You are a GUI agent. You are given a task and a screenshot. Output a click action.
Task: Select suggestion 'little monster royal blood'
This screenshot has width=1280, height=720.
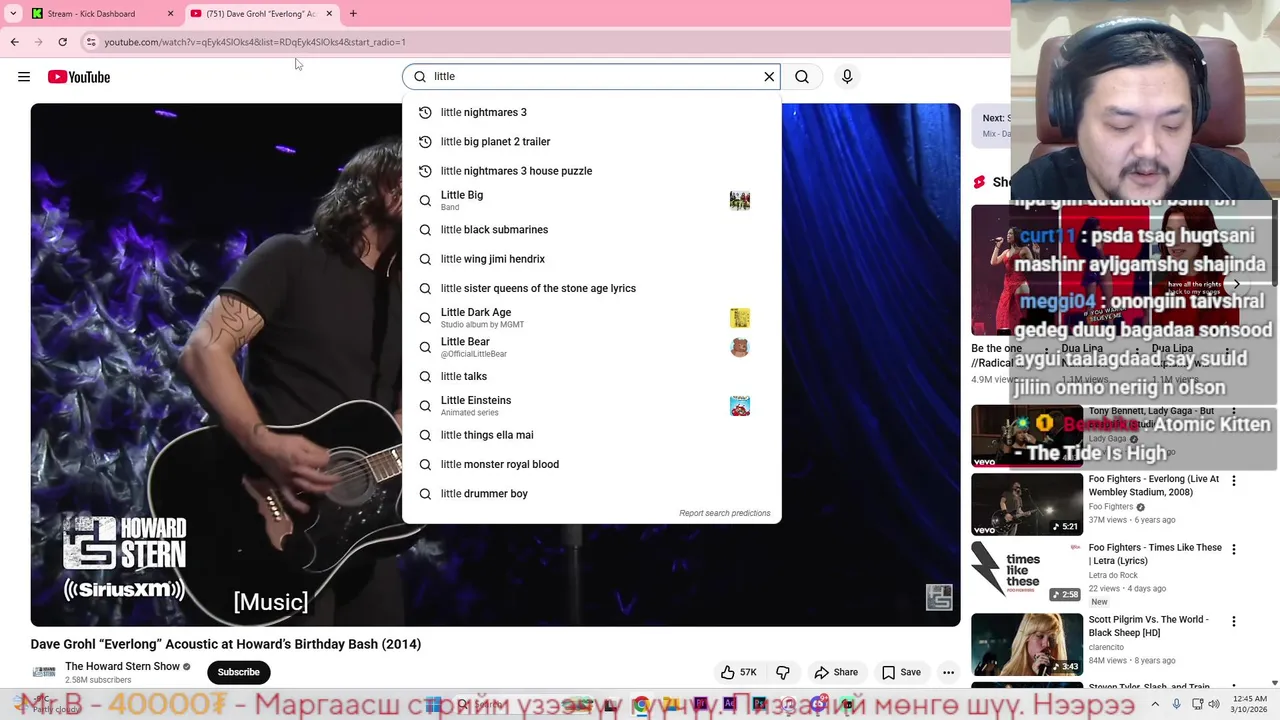click(x=591, y=464)
